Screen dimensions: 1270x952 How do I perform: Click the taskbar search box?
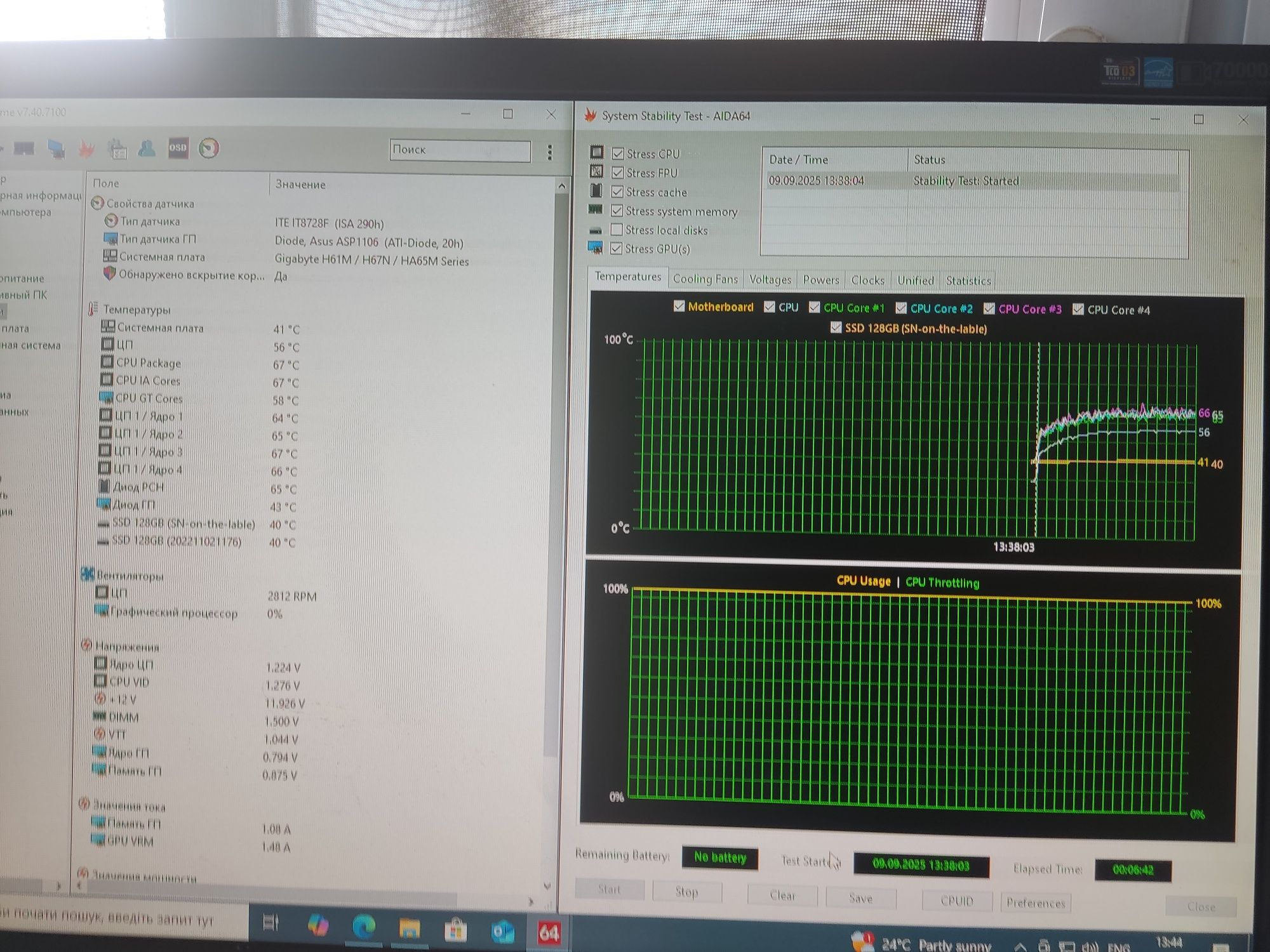pyautogui.click(x=123, y=918)
